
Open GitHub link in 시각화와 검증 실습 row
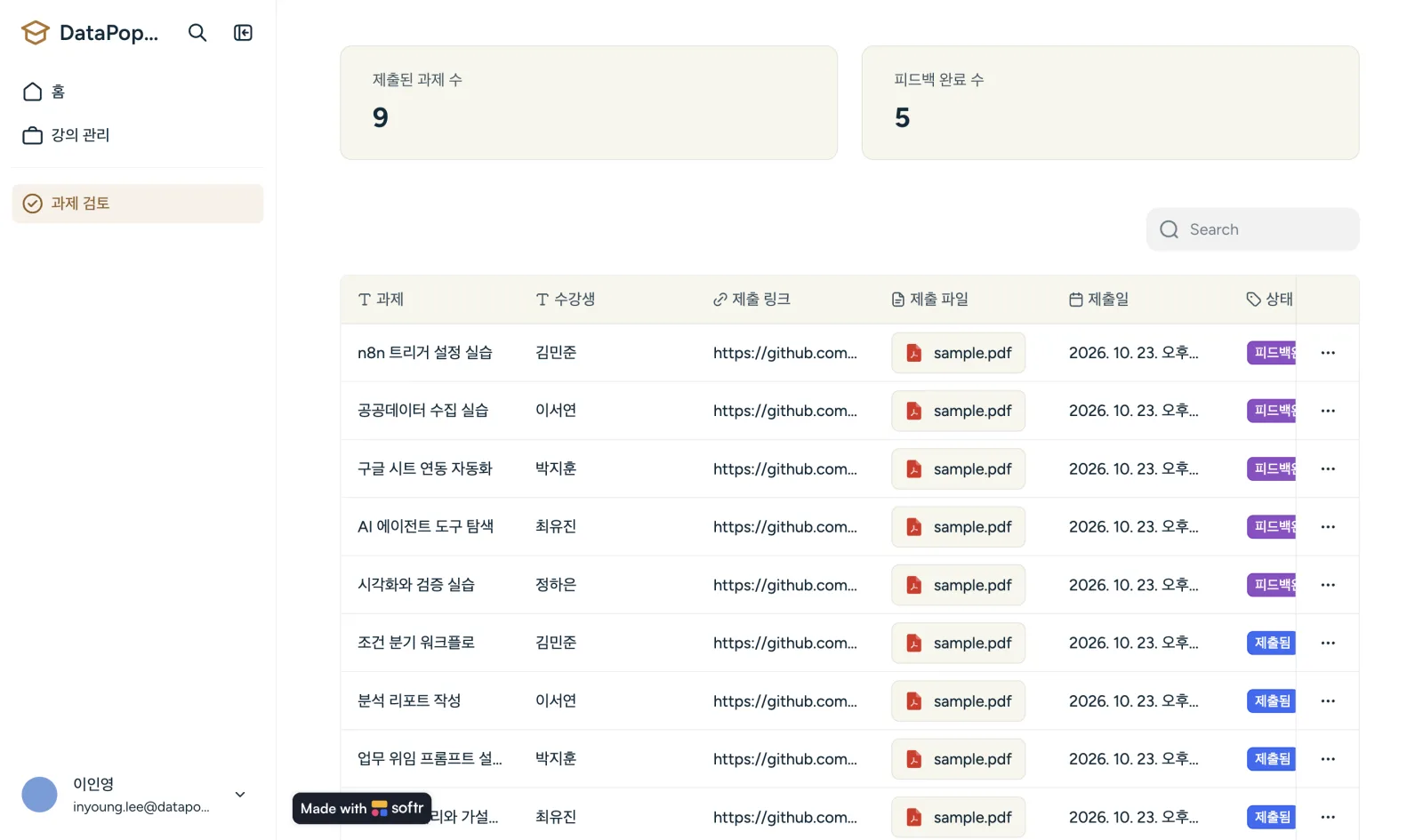click(785, 585)
